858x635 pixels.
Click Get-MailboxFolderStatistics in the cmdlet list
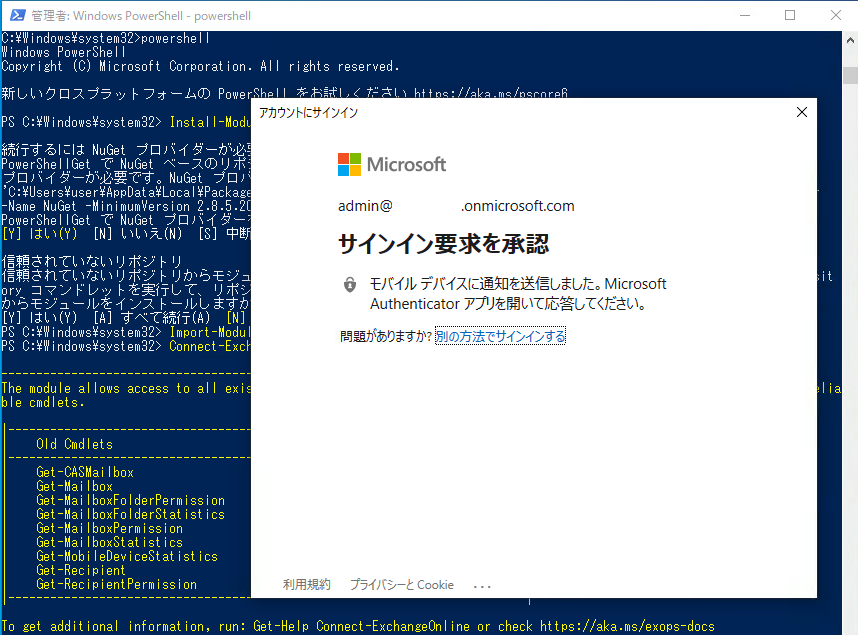pyautogui.click(x=130, y=515)
